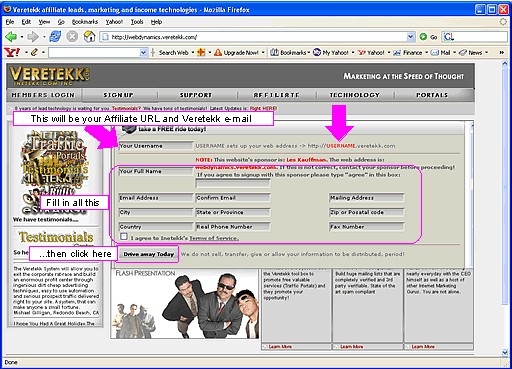Click the Firefox activity throbber icon
This screenshot has width=512, height=369.
click(x=503, y=22)
